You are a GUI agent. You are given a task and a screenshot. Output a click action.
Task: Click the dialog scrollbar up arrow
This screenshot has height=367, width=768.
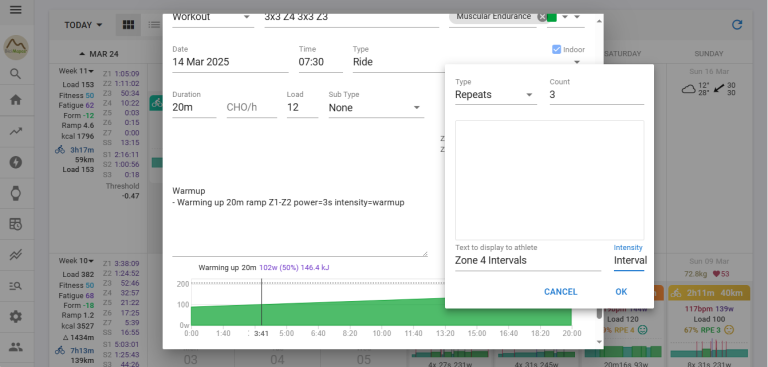pos(599,21)
